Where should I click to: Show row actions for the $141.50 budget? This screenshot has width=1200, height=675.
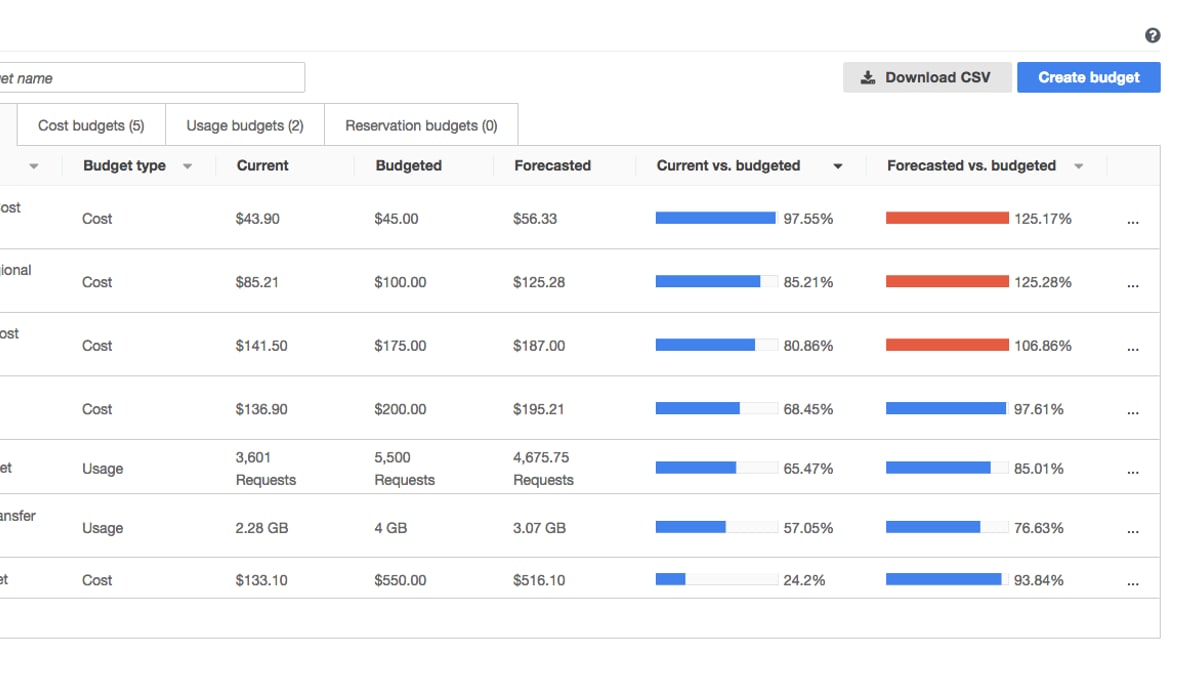(x=1133, y=349)
